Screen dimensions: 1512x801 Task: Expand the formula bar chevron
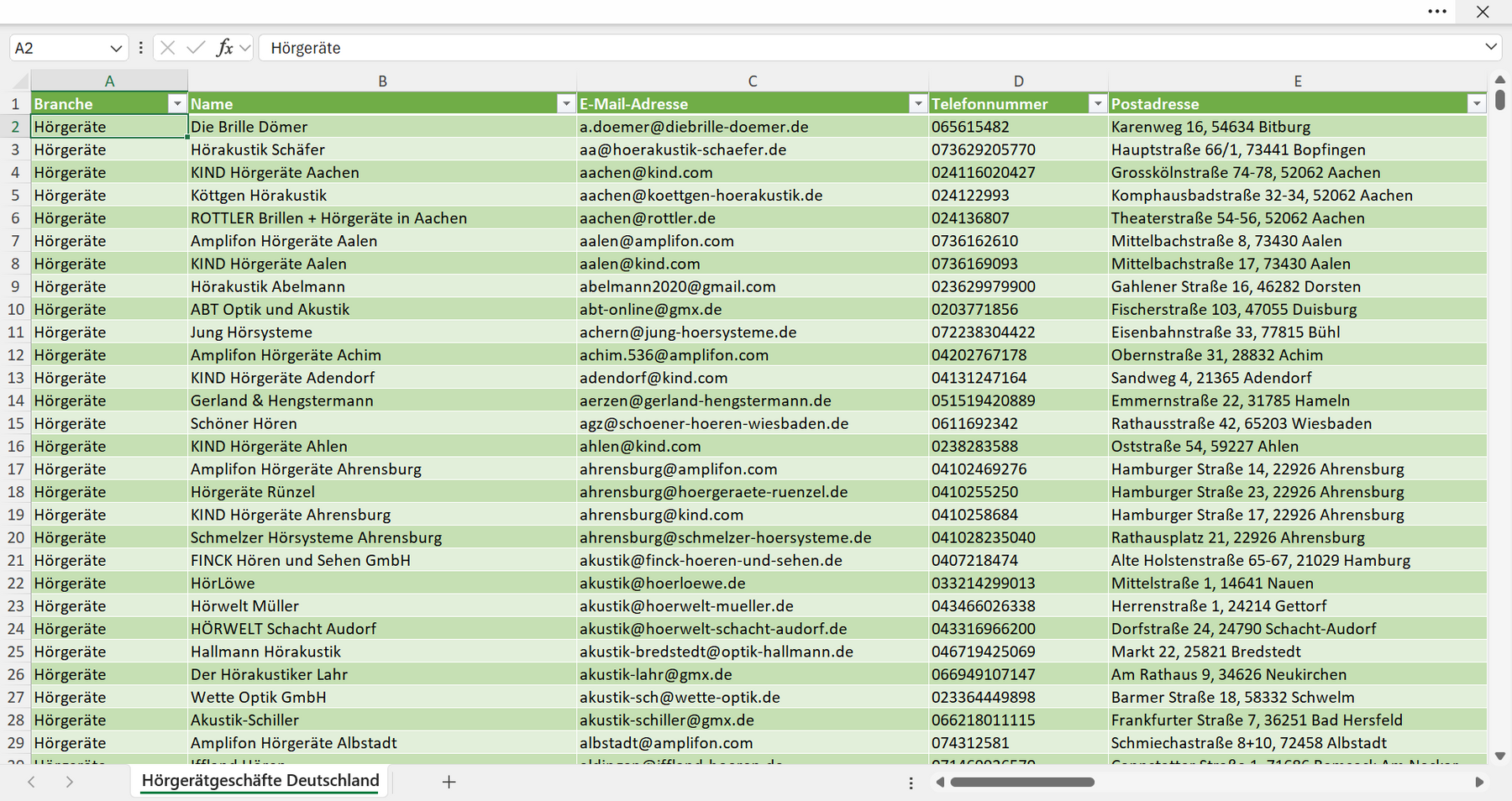pyautogui.click(x=1491, y=47)
